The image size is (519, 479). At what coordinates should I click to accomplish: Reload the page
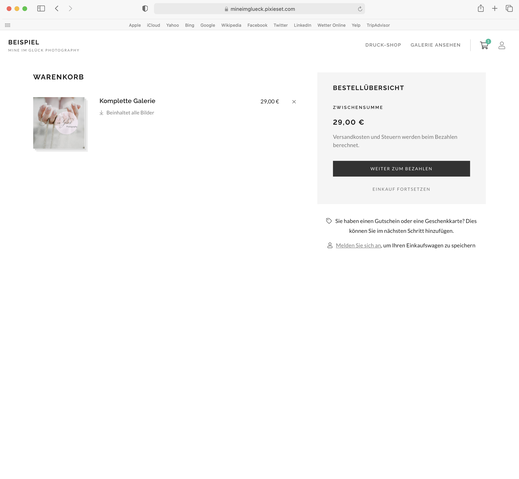(x=360, y=9)
